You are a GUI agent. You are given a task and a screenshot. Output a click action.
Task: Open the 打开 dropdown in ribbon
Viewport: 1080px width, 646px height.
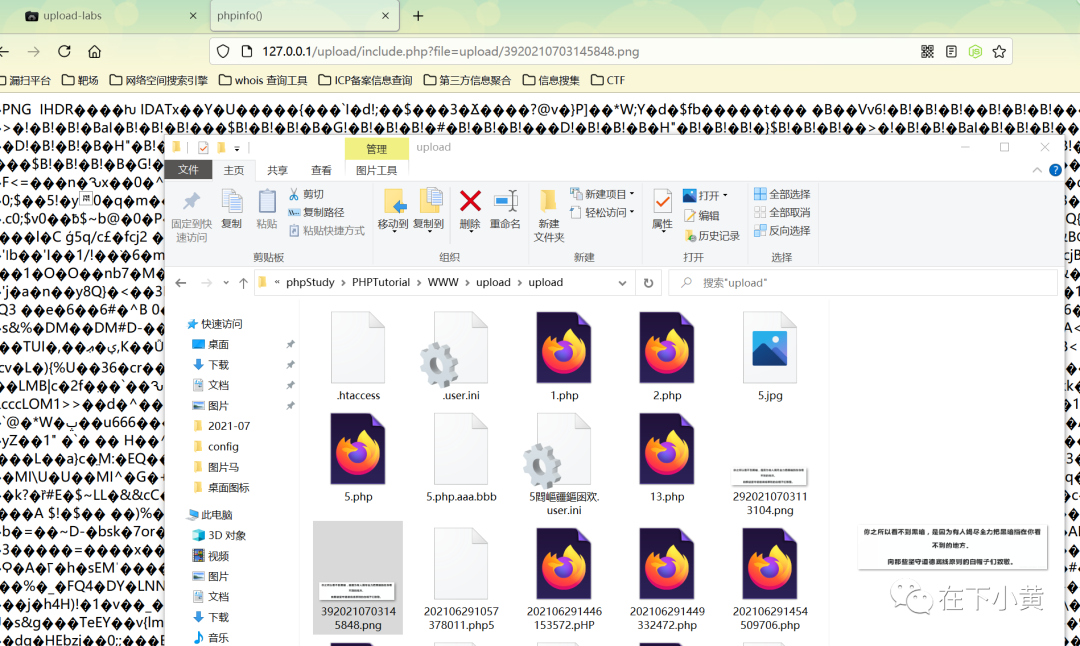click(705, 196)
